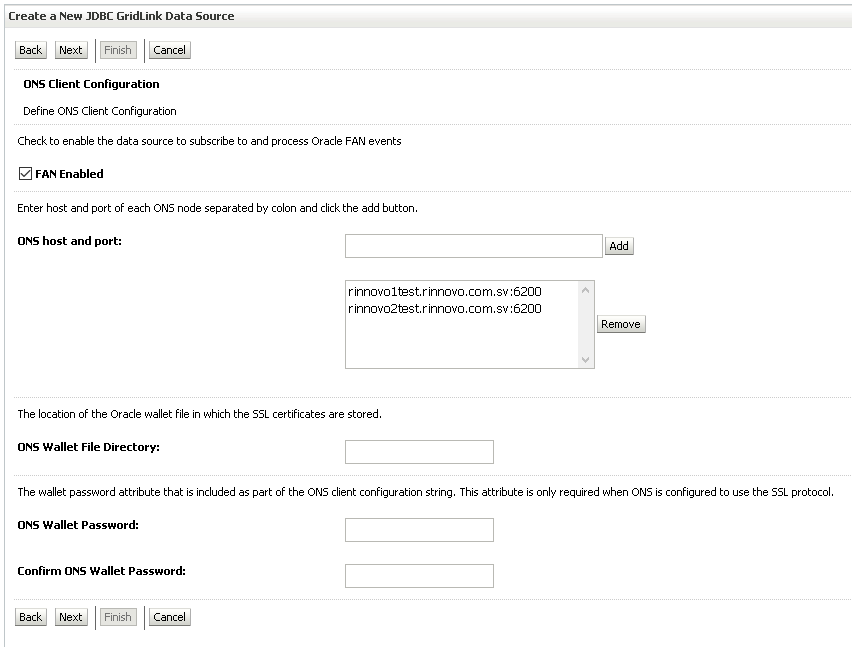Focus the ONS host and port field

(473, 246)
